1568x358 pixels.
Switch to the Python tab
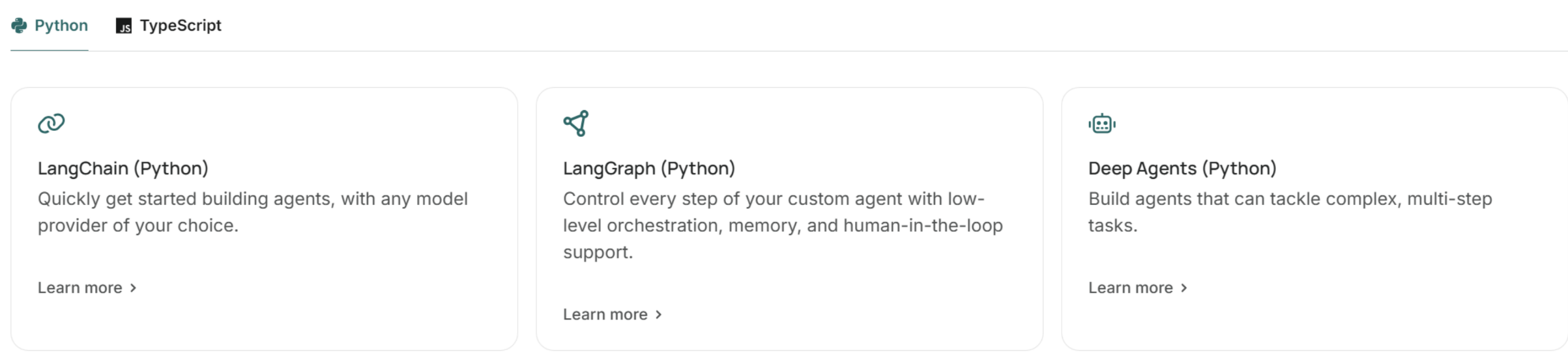point(61,25)
